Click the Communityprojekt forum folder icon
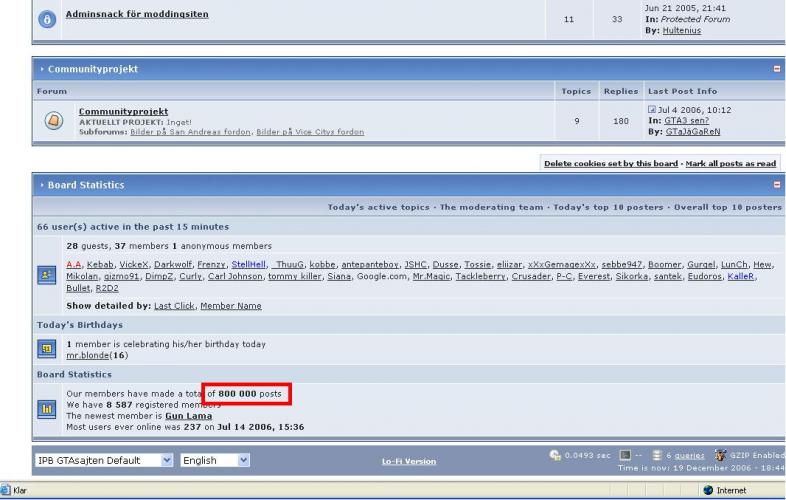 coord(53,120)
